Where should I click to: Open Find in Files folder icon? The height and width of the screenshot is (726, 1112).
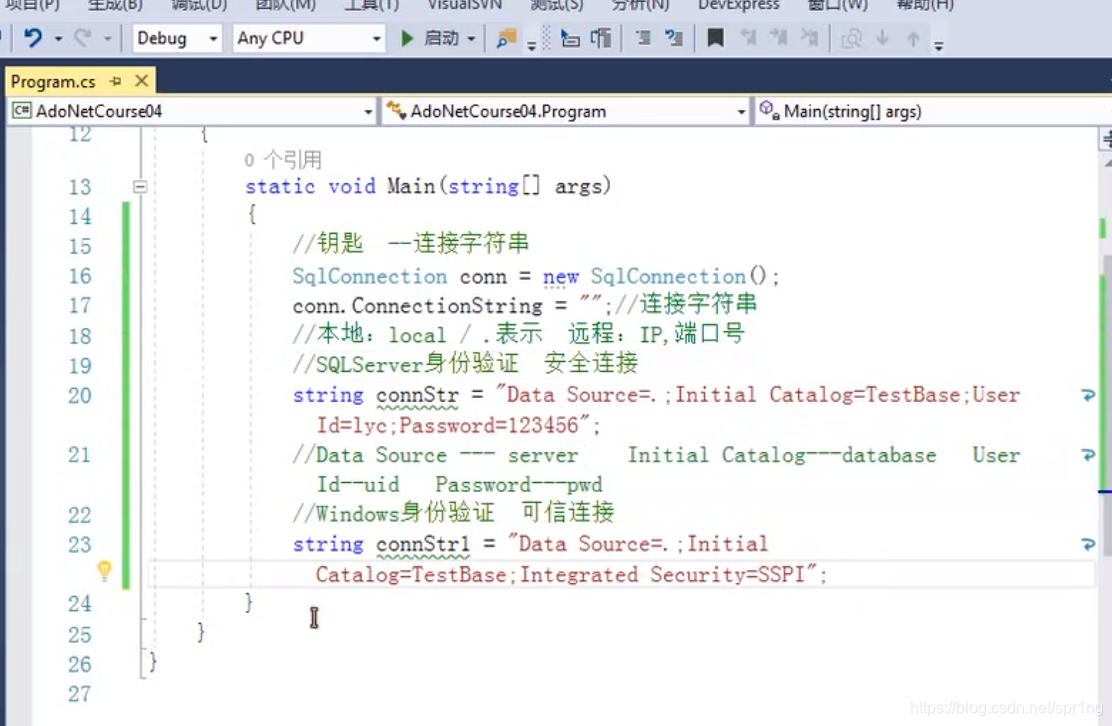(506, 38)
